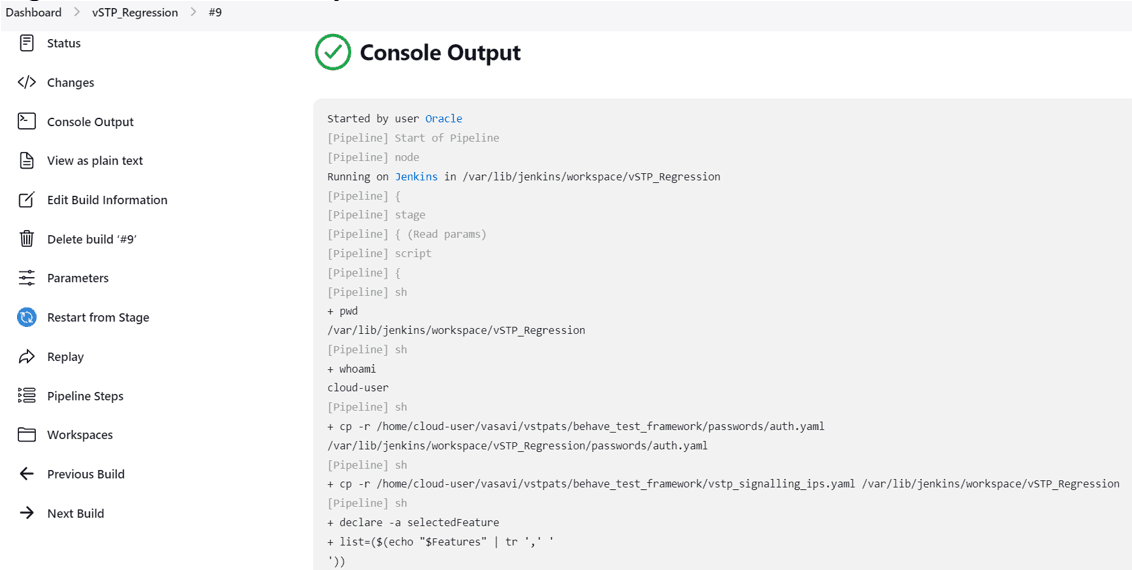
Task: Click the Changes code brackets icon
Action: coord(27,82)
